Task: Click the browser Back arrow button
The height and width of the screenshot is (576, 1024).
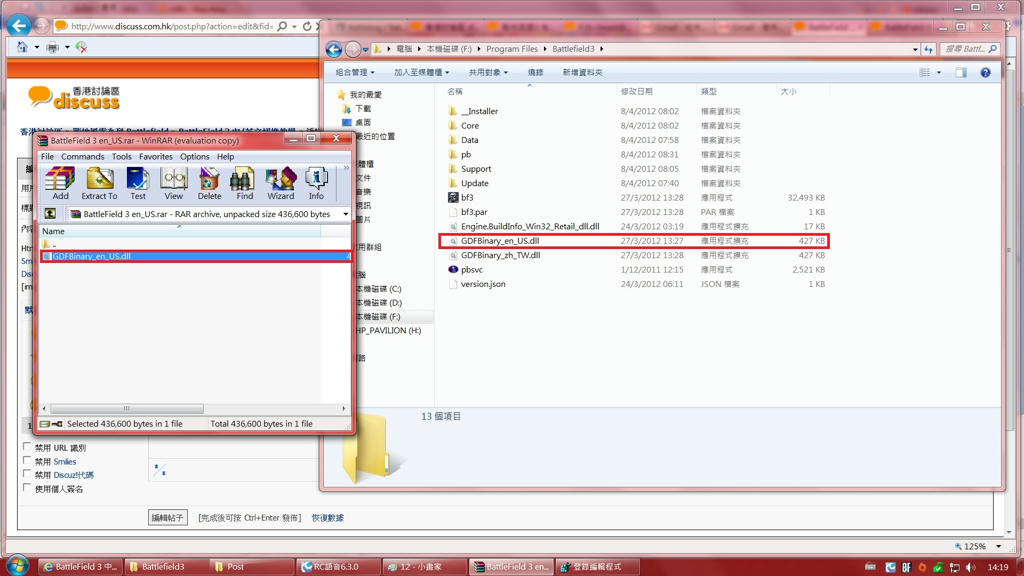Action: [x=19, y=25]
